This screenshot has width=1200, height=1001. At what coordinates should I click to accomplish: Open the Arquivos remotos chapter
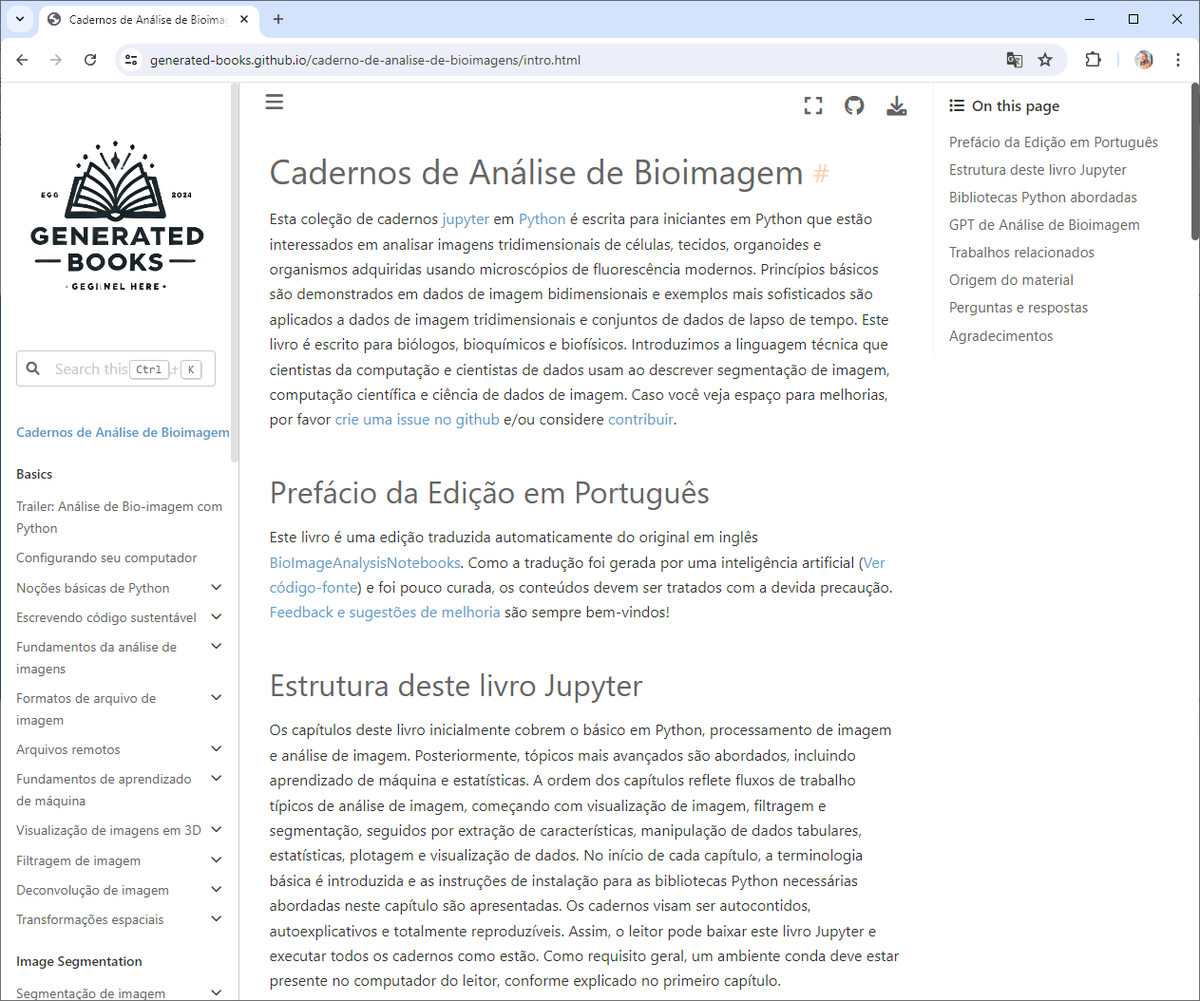pos(68,749)
